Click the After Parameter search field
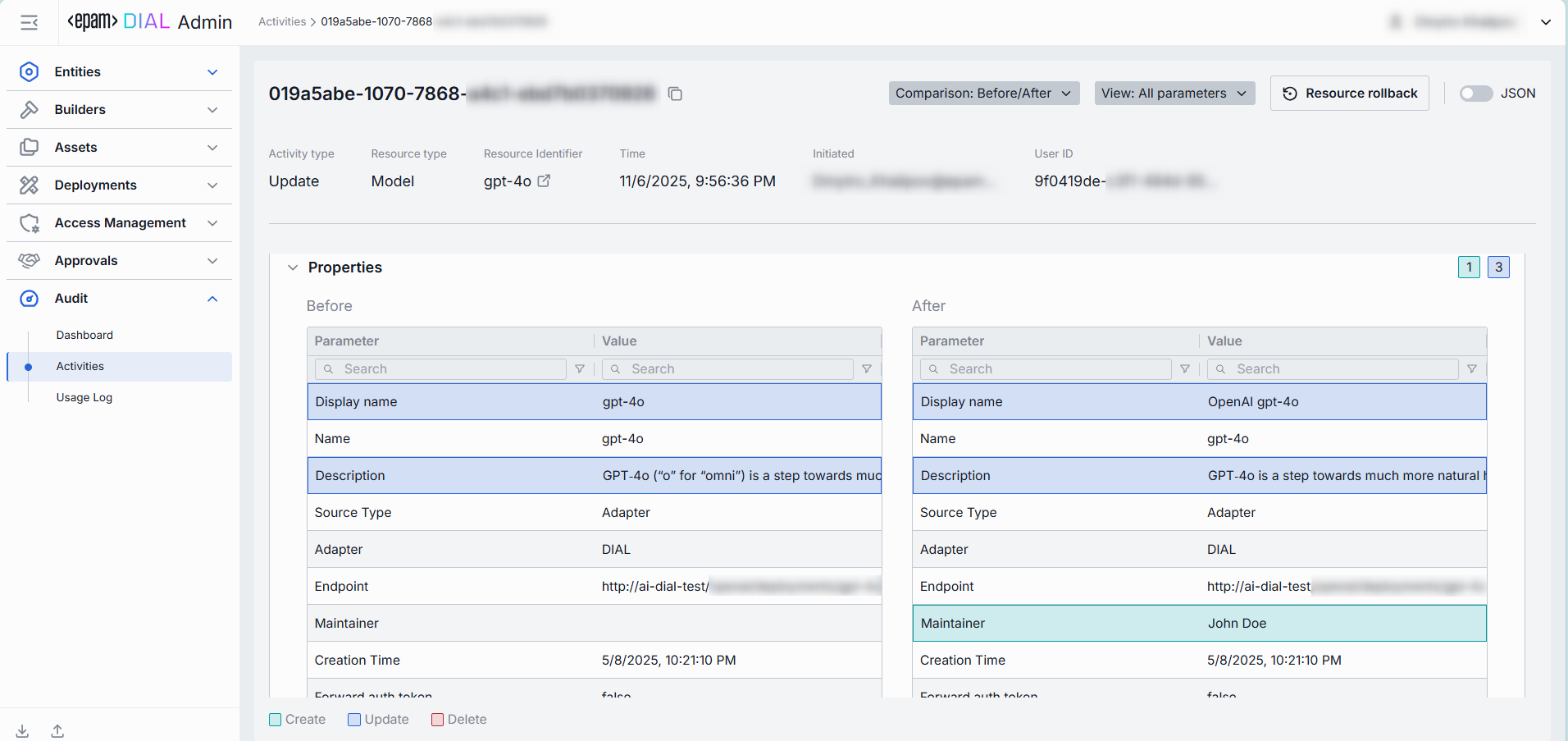1568x741 pixels. pos(1054,369)
